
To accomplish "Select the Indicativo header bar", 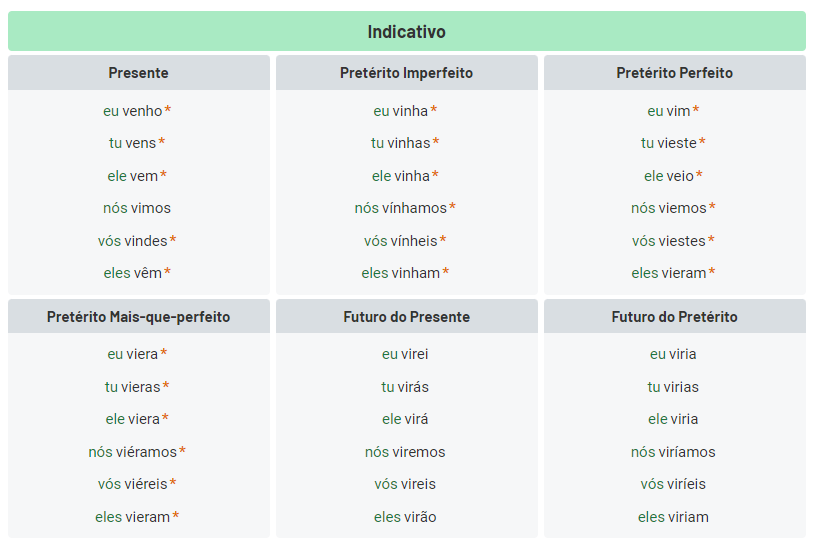I will click(406, 32).
